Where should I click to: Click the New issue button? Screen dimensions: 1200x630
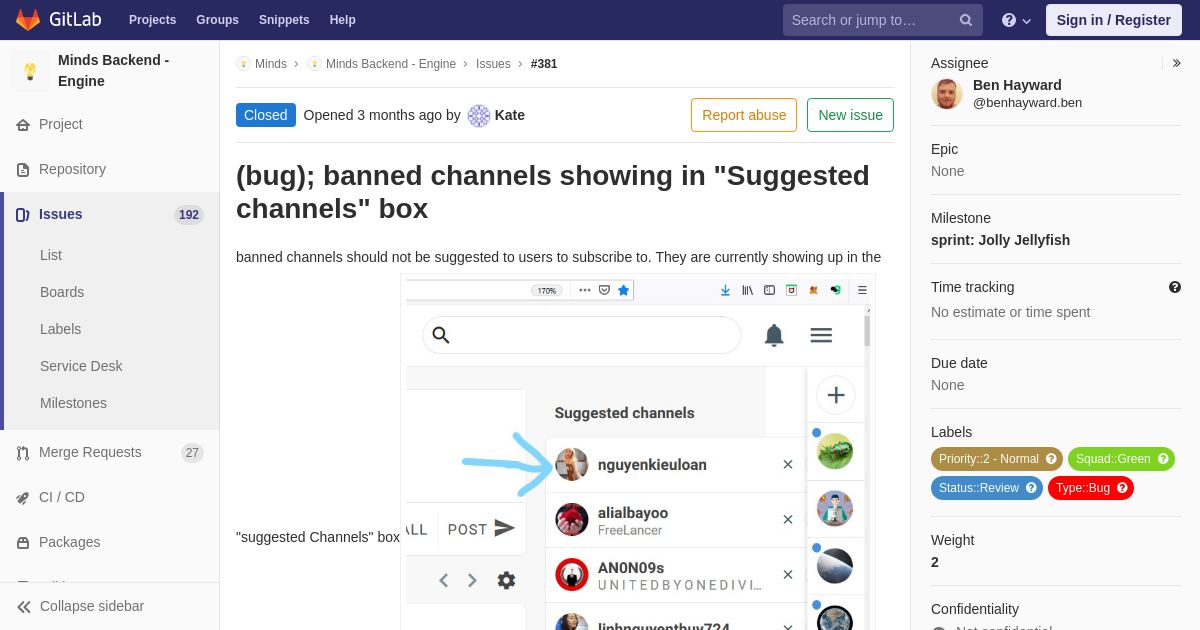(850, 115)
